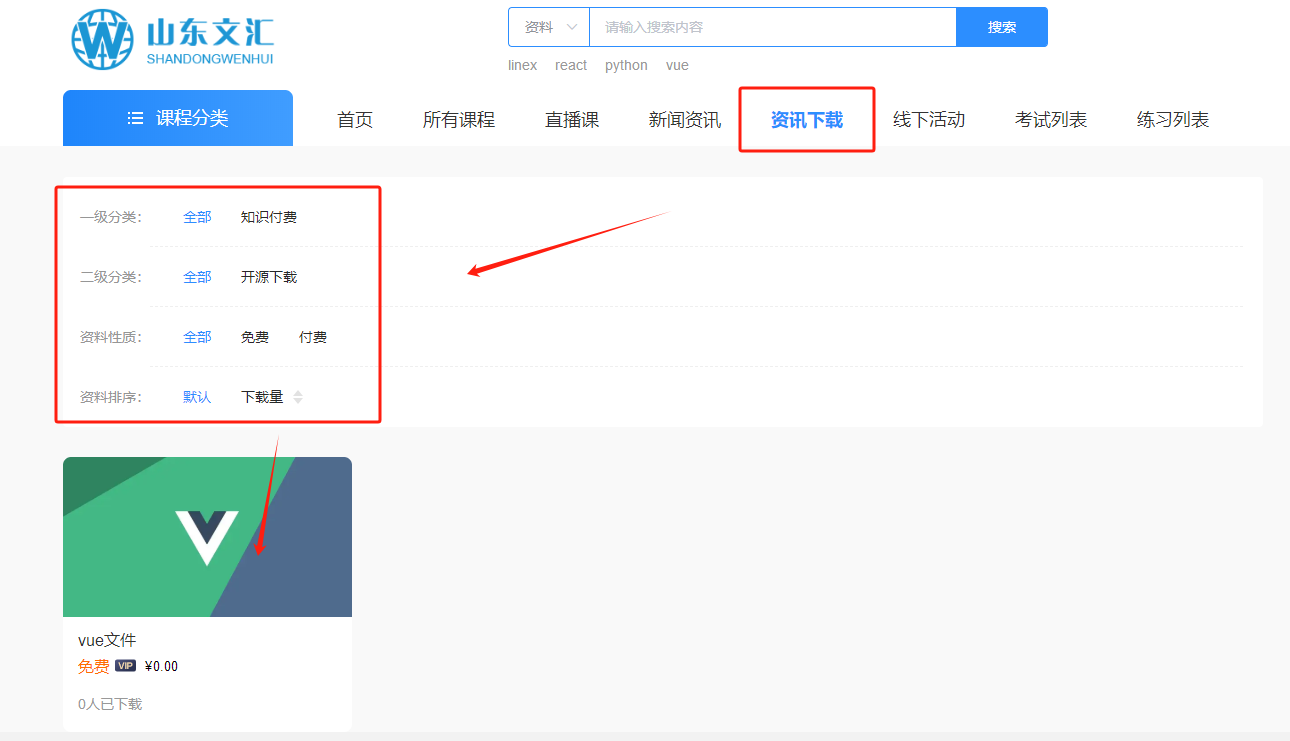This screenshot has height=741, width=1290.
Task: Click the 山东文汇 site name text
Action: point(210,34)
